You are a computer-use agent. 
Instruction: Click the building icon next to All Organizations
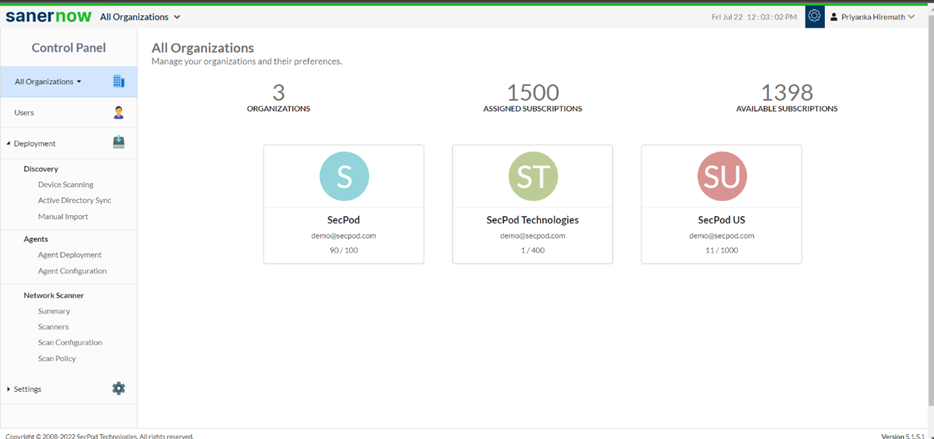click(119, 82)
